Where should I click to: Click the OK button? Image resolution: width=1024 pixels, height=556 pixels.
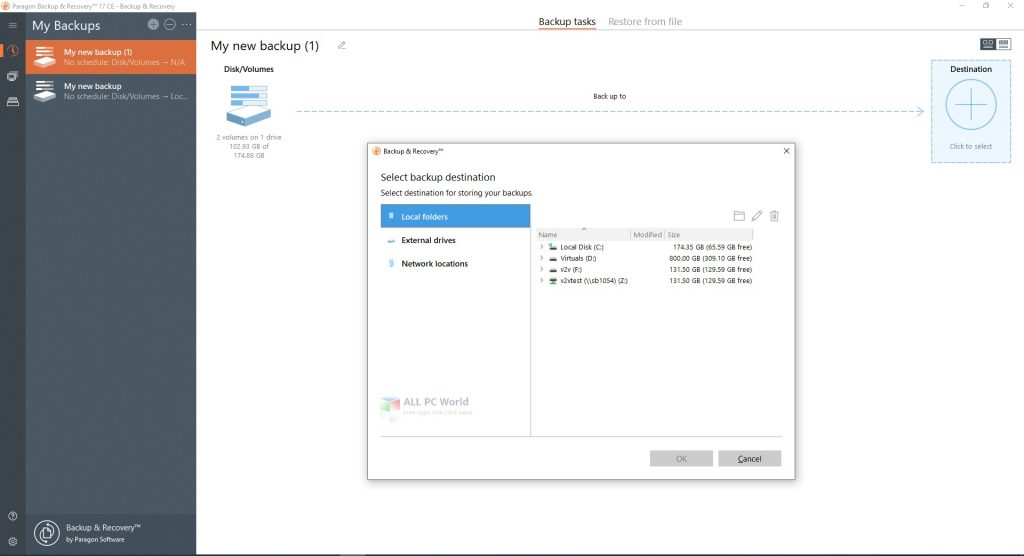point(681,459)
